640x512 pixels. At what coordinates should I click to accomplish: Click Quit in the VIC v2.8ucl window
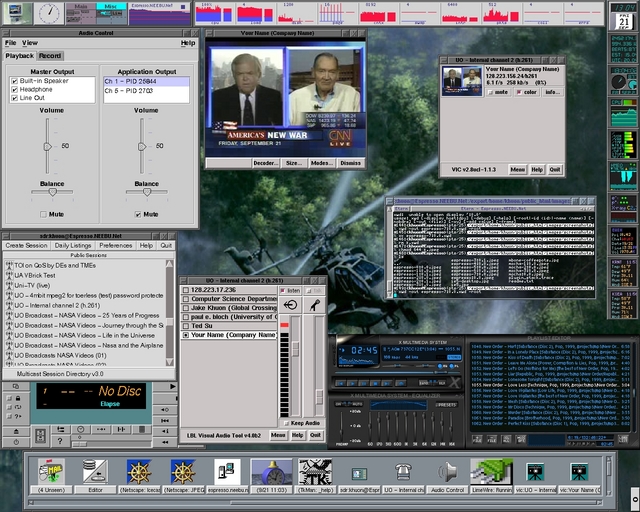coord(555,169)
